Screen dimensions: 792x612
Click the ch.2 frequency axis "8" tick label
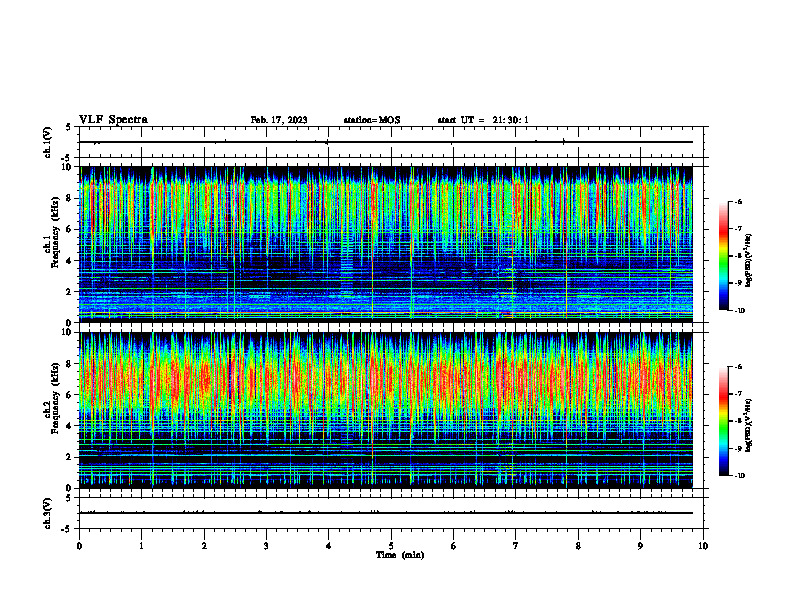[x=70, y=364]
